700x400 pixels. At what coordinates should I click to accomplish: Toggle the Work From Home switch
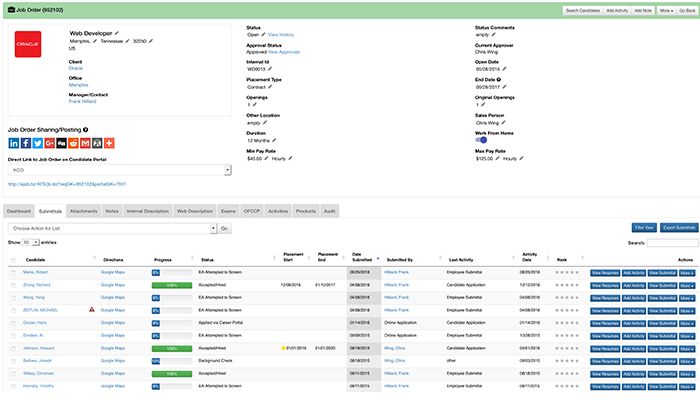tap(481, 139)
